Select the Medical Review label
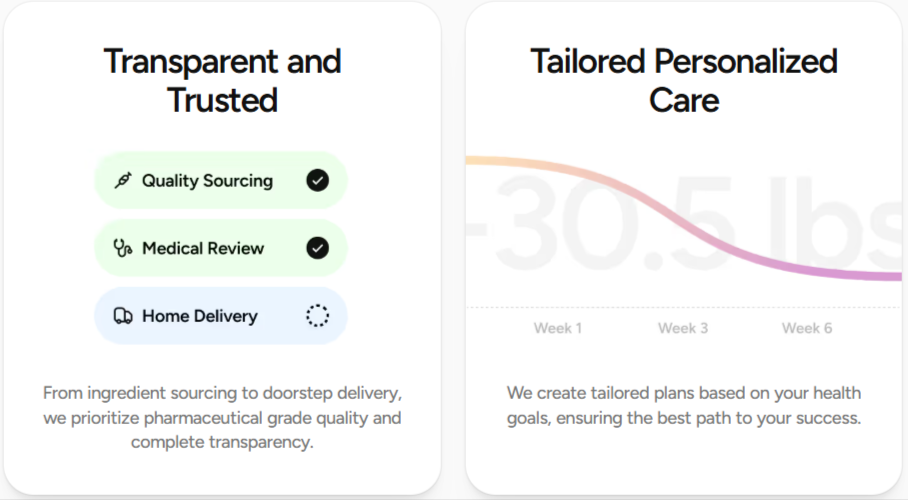This screenshot has width=908, height=500. click(203, 248)
